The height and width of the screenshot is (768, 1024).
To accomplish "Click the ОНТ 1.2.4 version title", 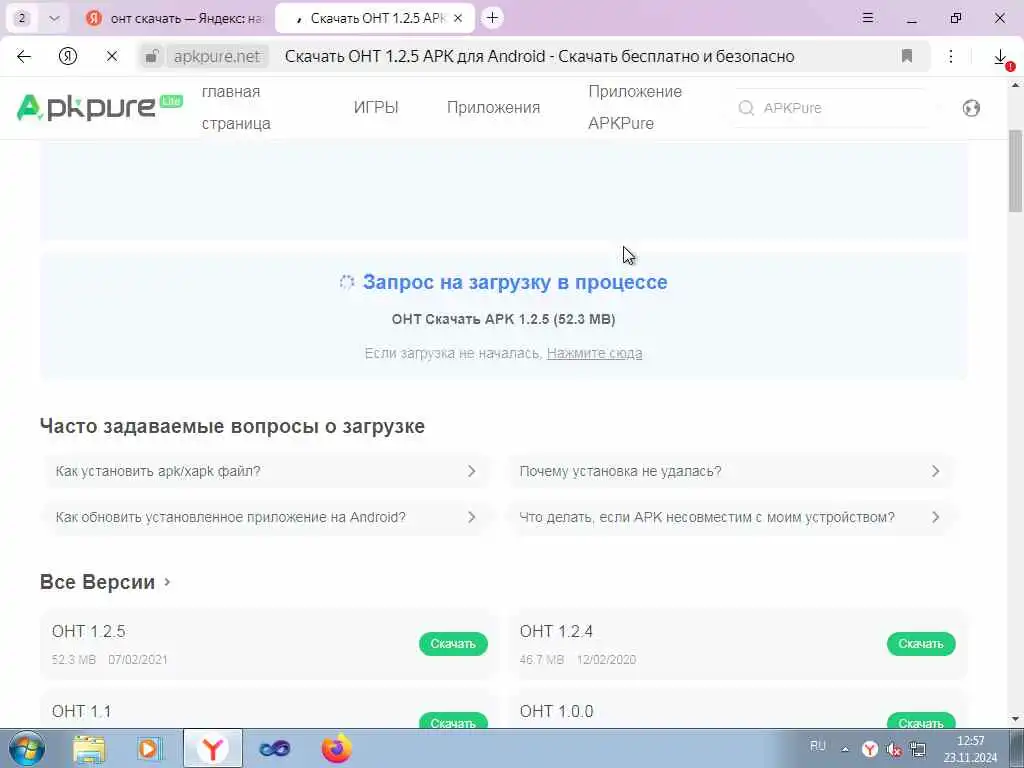I will point(556,632).
